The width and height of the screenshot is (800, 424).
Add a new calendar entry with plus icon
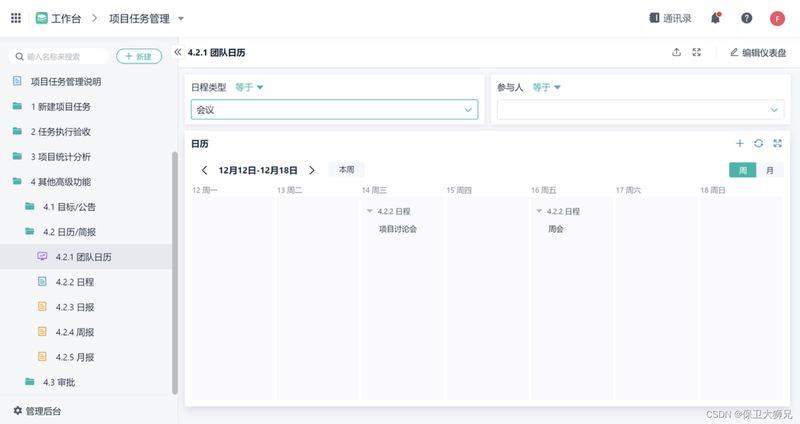click(740, 143)
